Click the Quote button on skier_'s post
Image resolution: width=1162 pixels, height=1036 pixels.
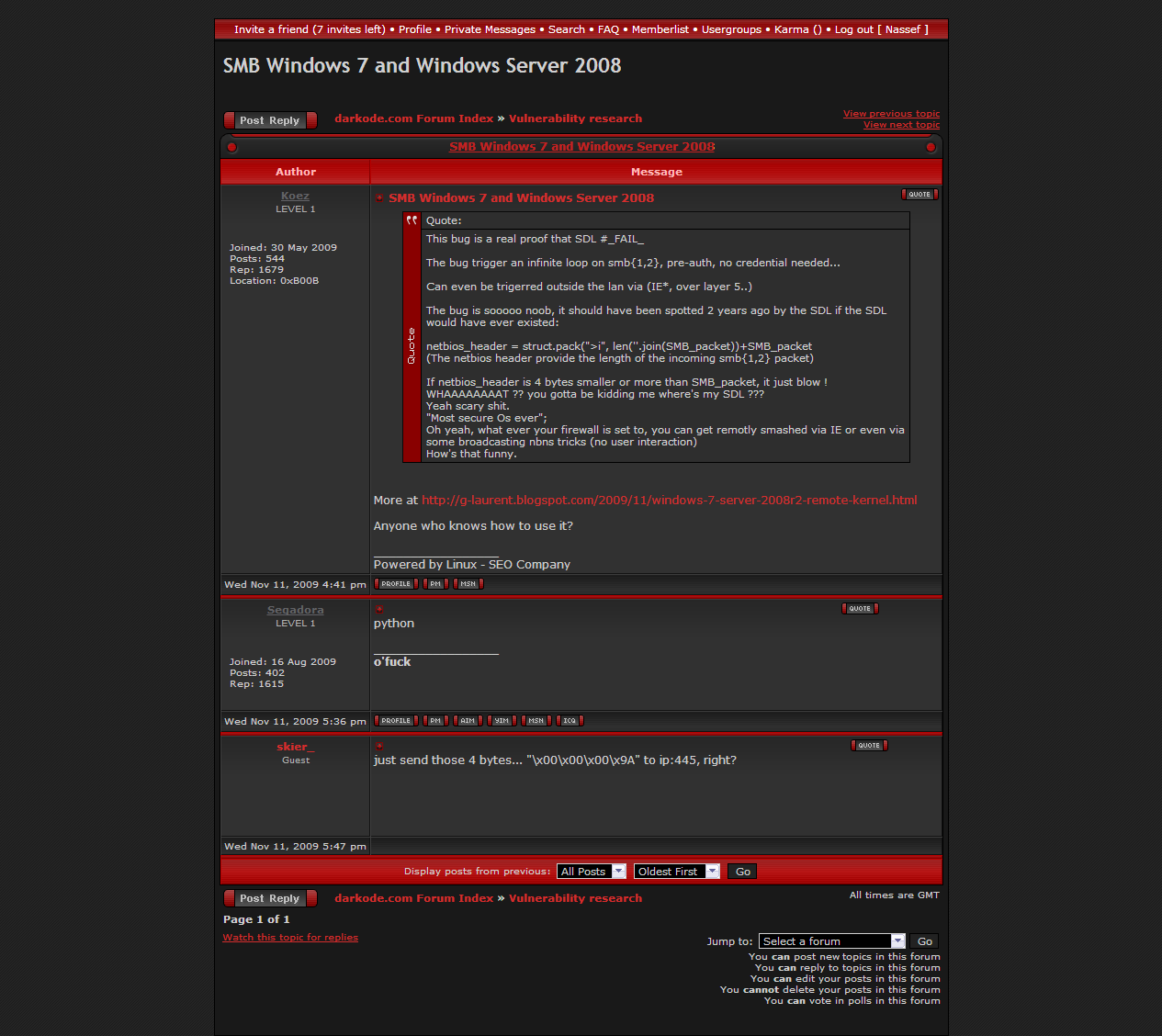click(869, 746)
